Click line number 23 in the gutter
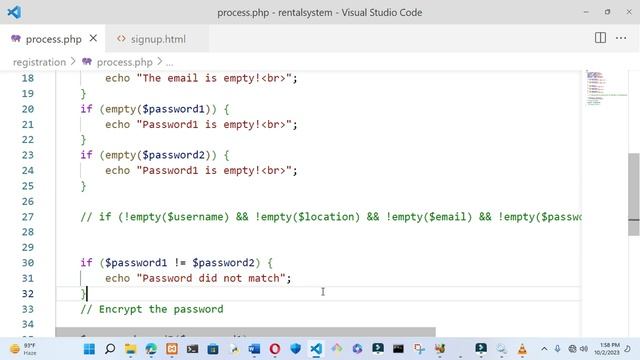The height and width of the screenshot is (360, 640). pos(28,155)
